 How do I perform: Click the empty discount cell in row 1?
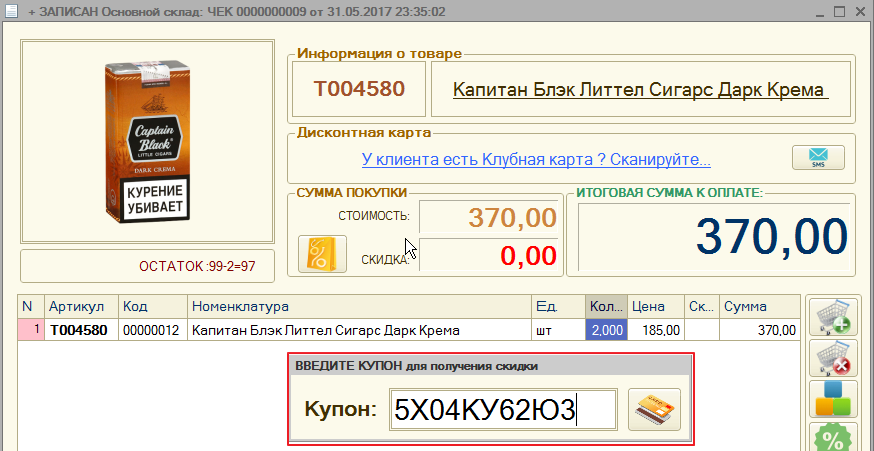pos(702,330)
